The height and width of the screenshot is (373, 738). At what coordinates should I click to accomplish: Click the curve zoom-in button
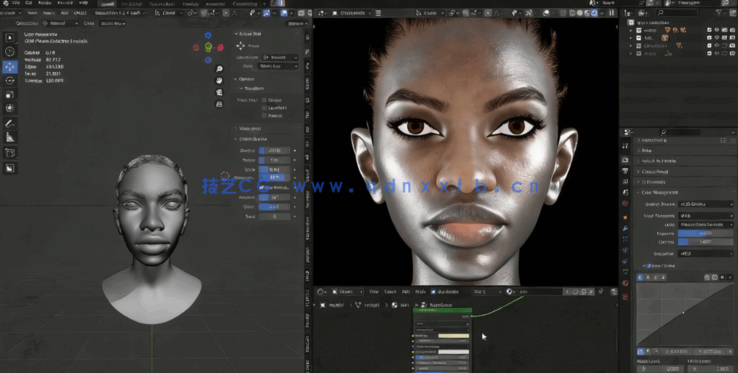[707, 278]
